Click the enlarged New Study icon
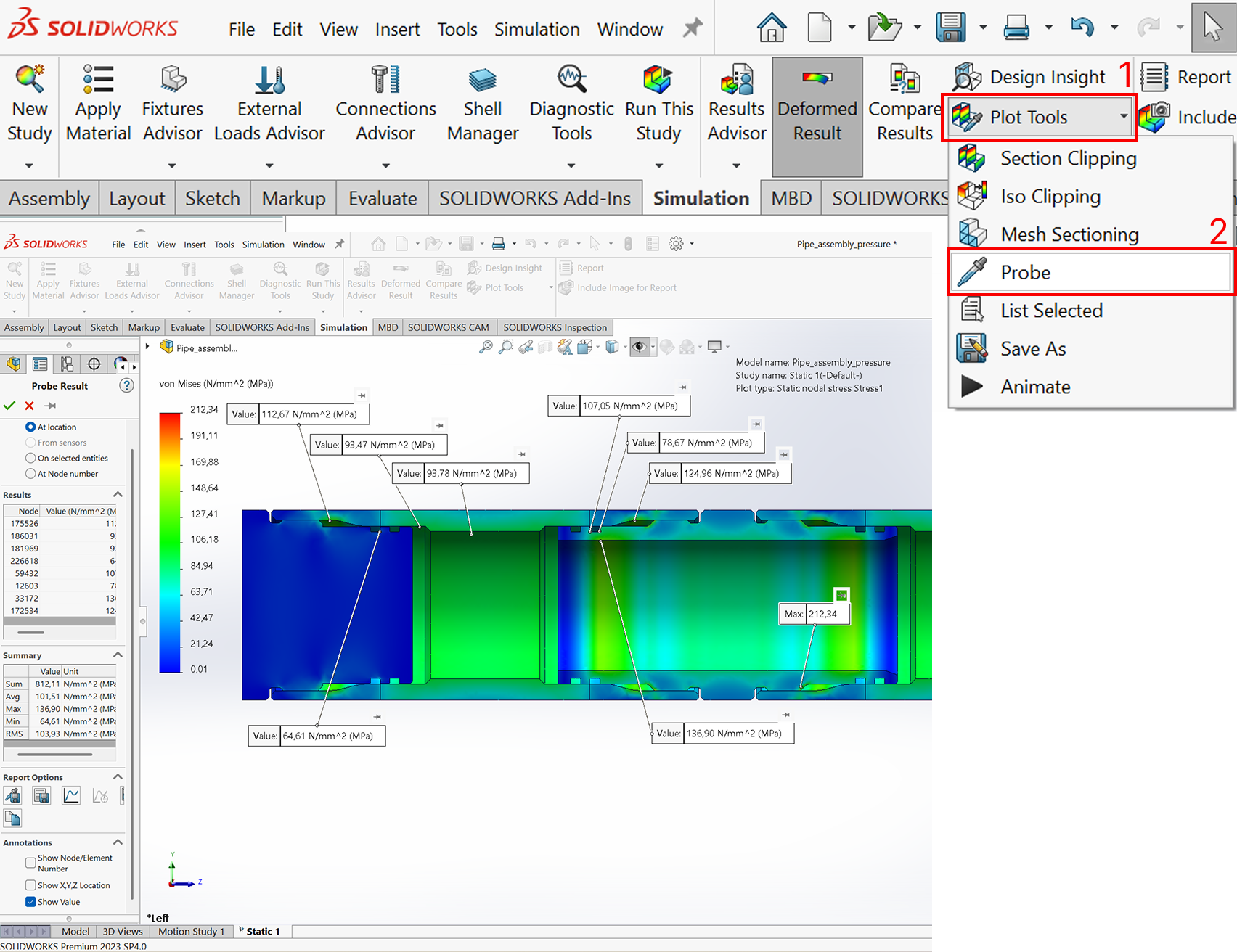Image resolution: width=1237 pixels, height=952 pixels. coord(29,79)
